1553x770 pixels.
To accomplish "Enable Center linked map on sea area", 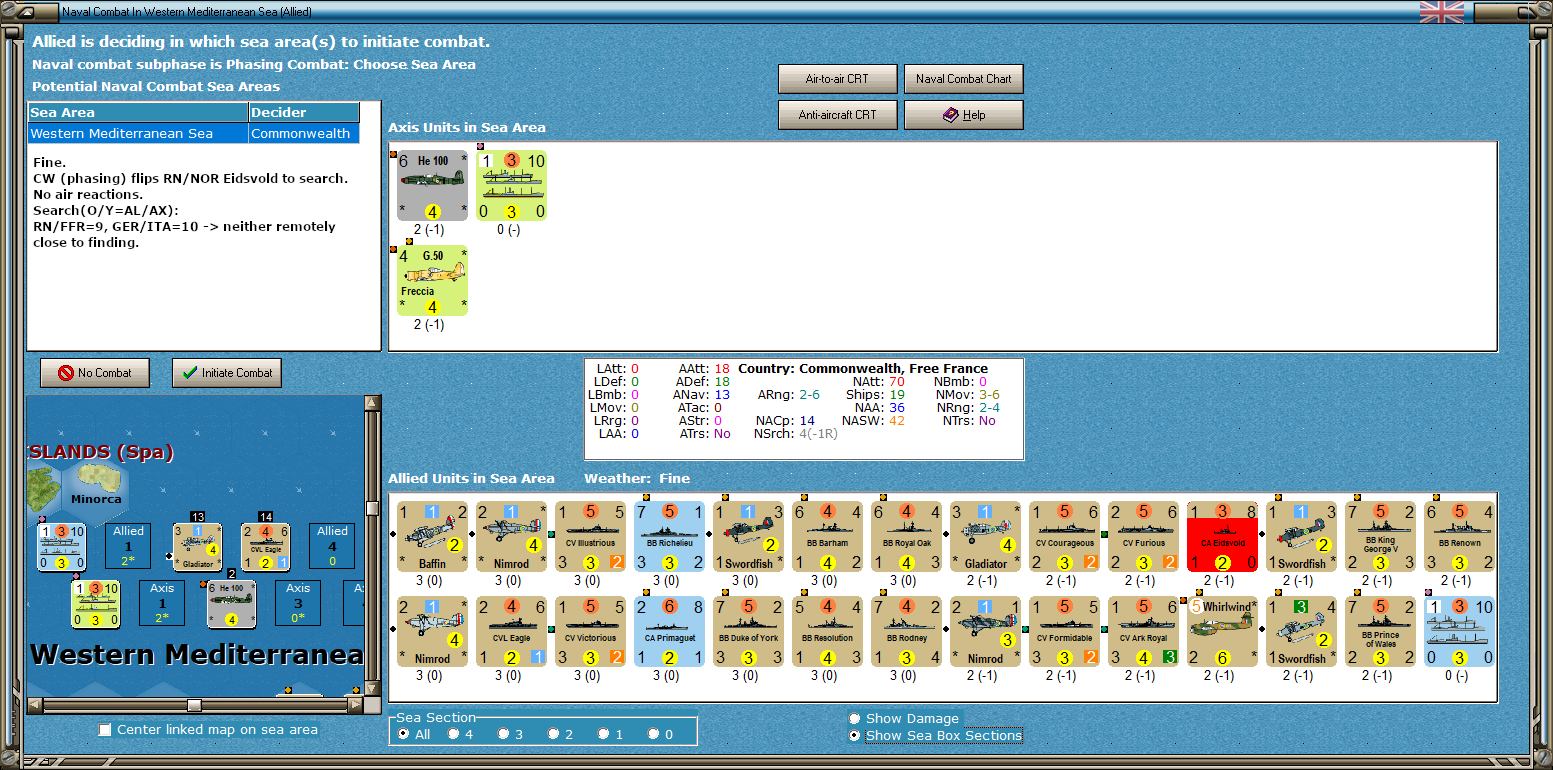I will [208, 730].
